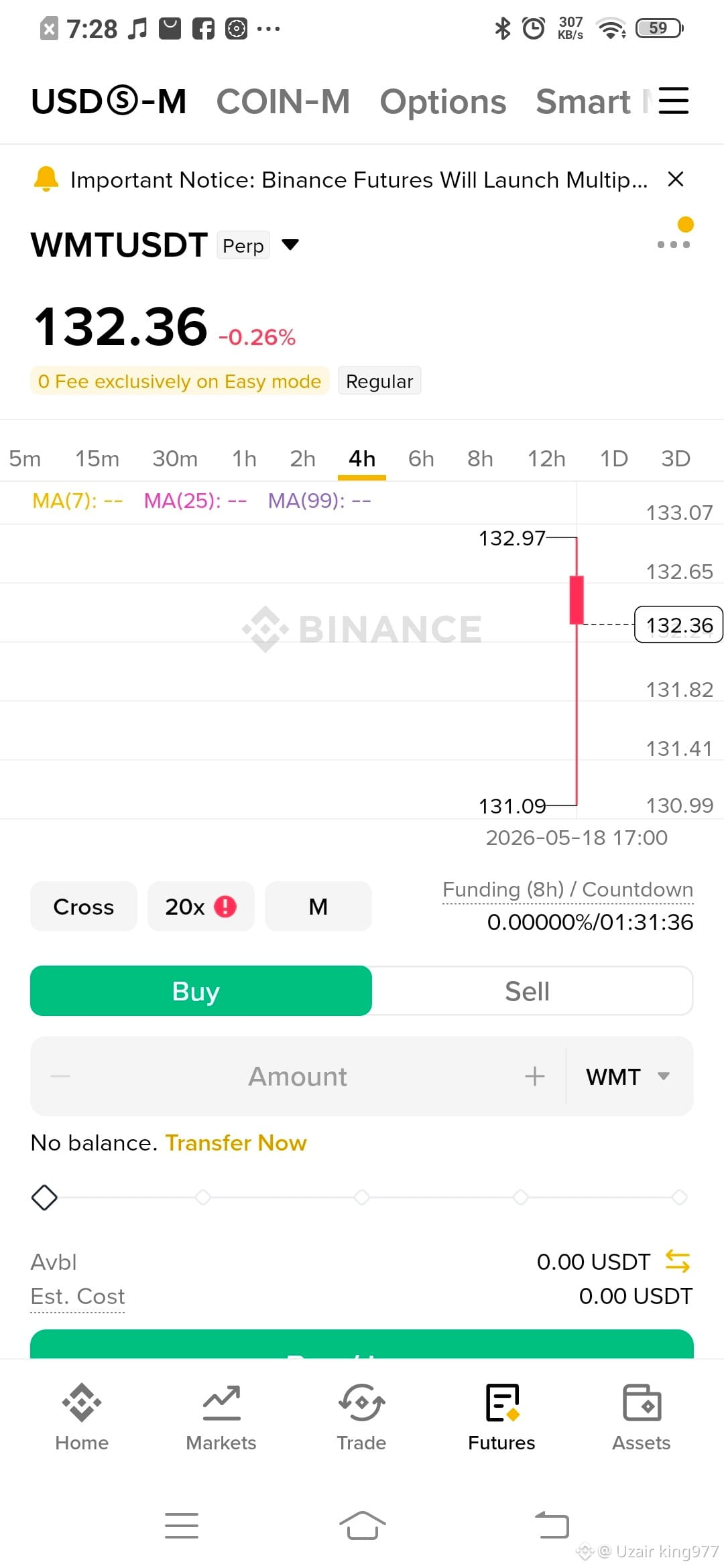Tap the notice bell icon
This screenshot has height=1568, width=724.
(46, 180)
